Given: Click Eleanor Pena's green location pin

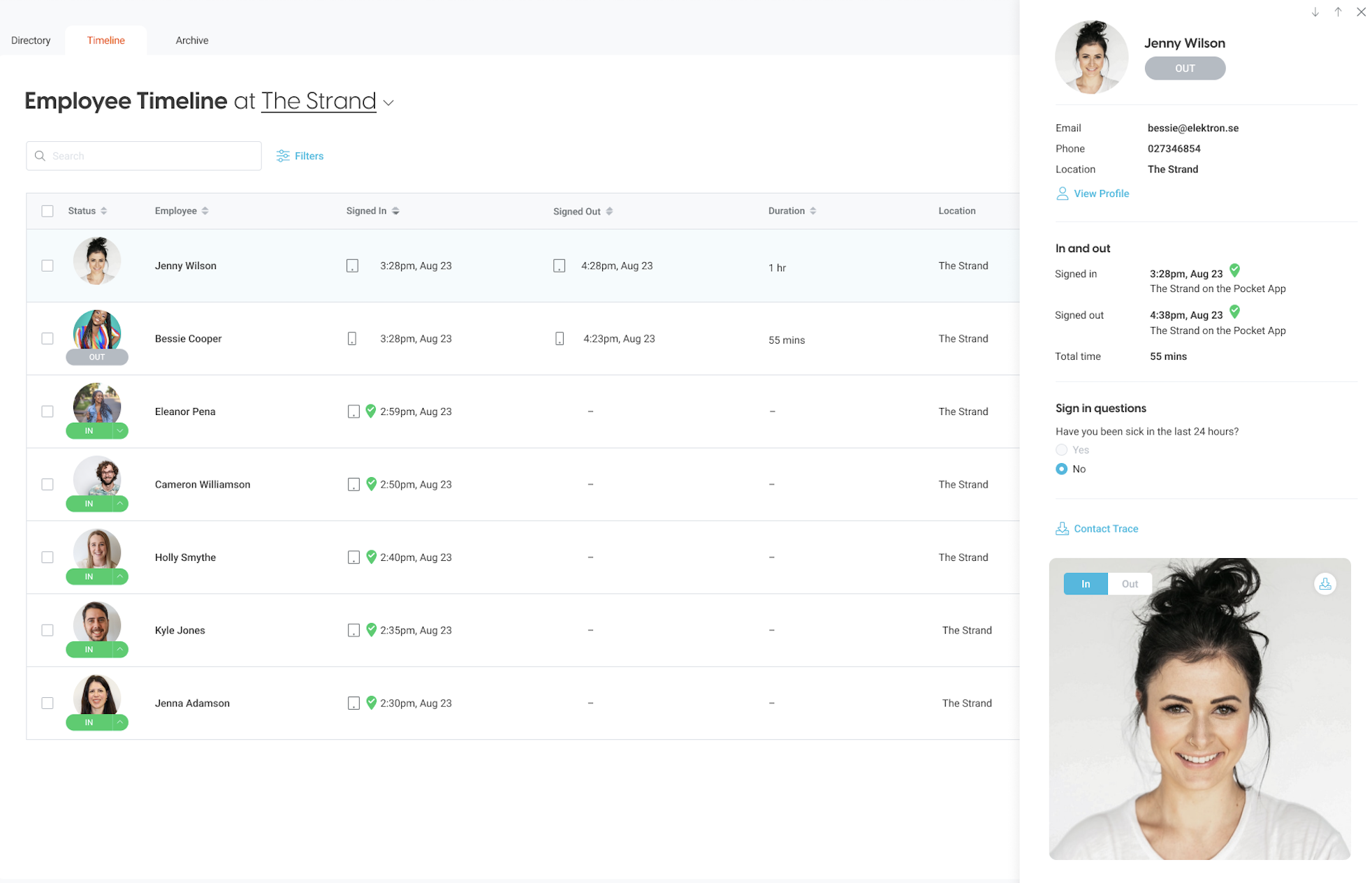Looking at the screenshot, I should [371, 411].
